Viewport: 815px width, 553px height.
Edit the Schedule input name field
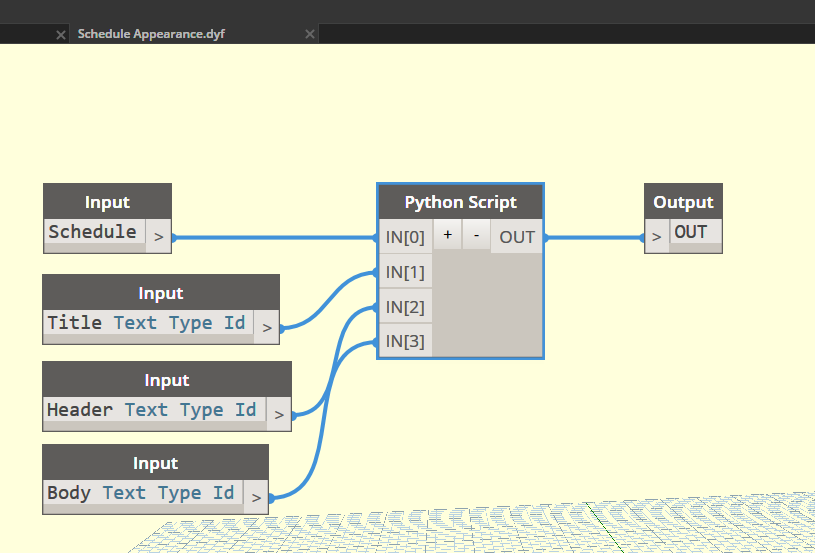(93, 232)
